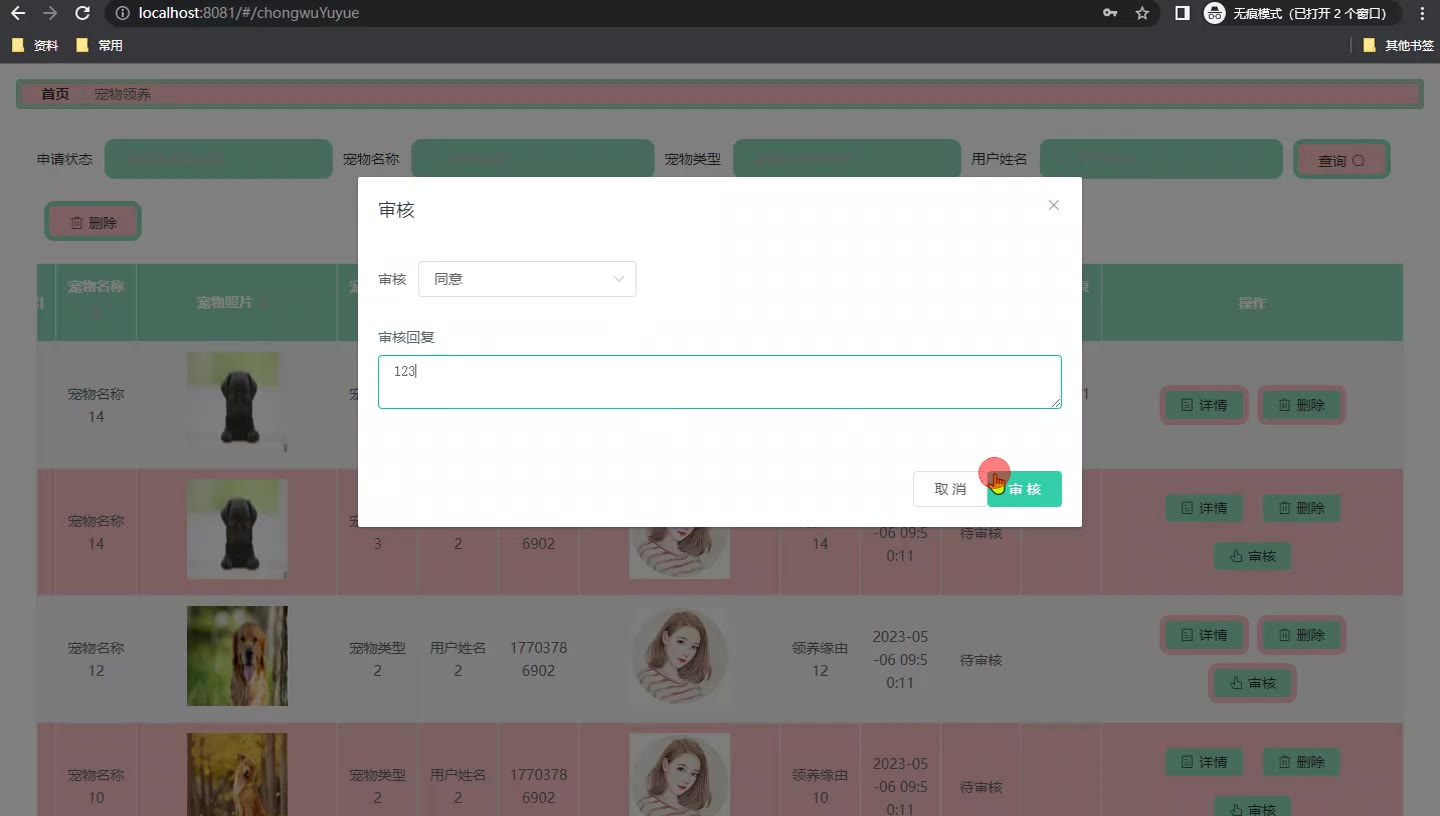1440x816 pixels.
Task: Reload the current page
Action: click(83, 13)
